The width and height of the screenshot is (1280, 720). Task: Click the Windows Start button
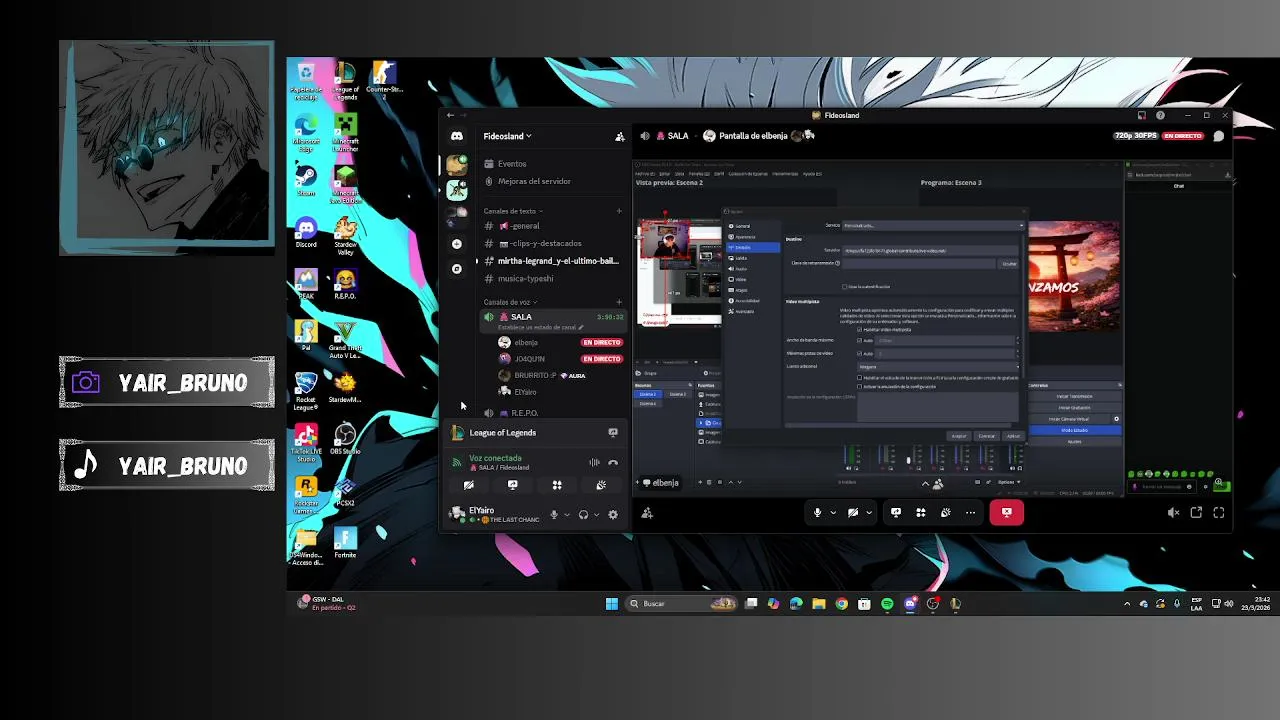pyautogui.click(x=612, y=604)
